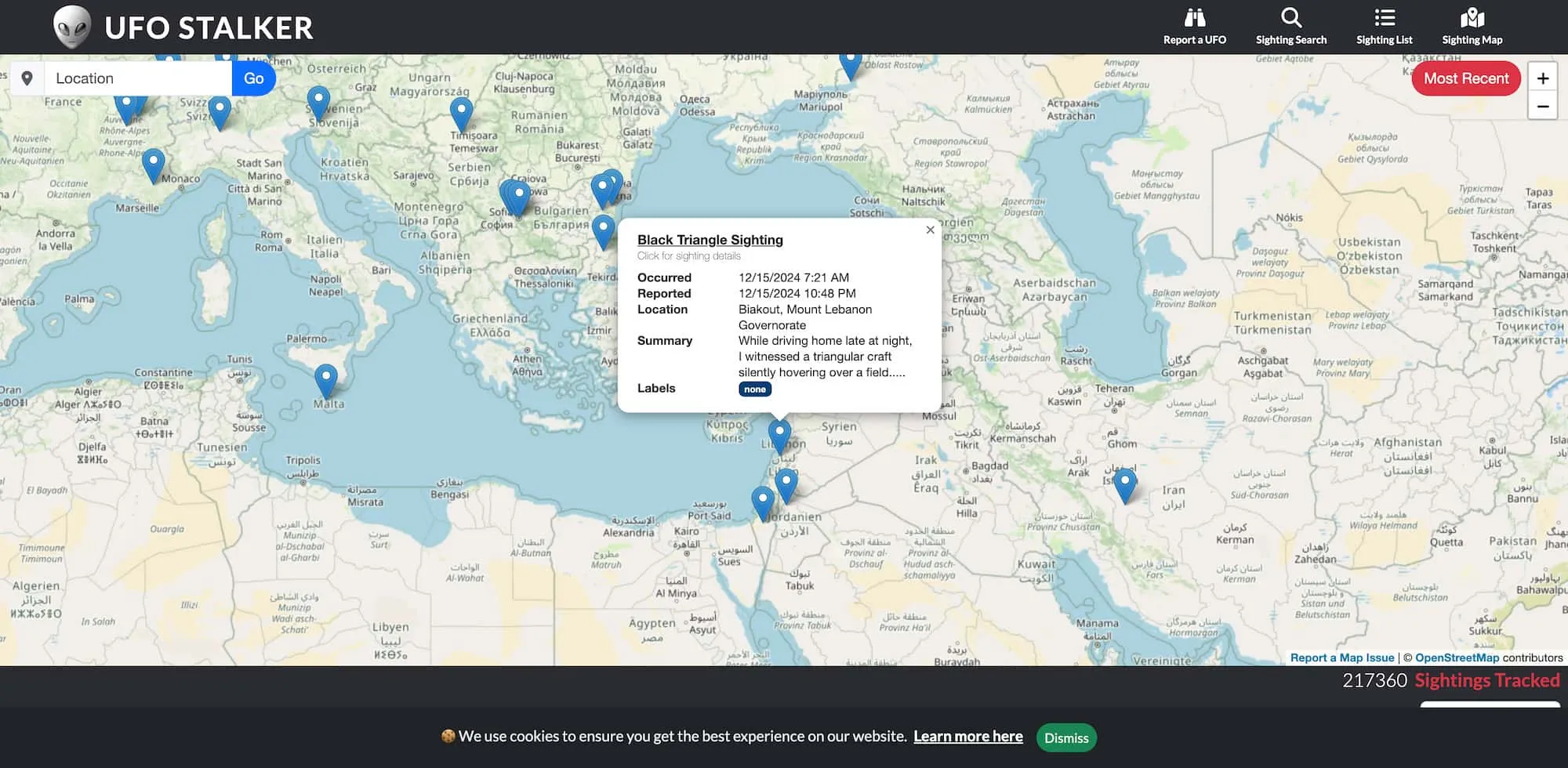
Task: Zoom out the map with minus button
Action: (1542, 107)
